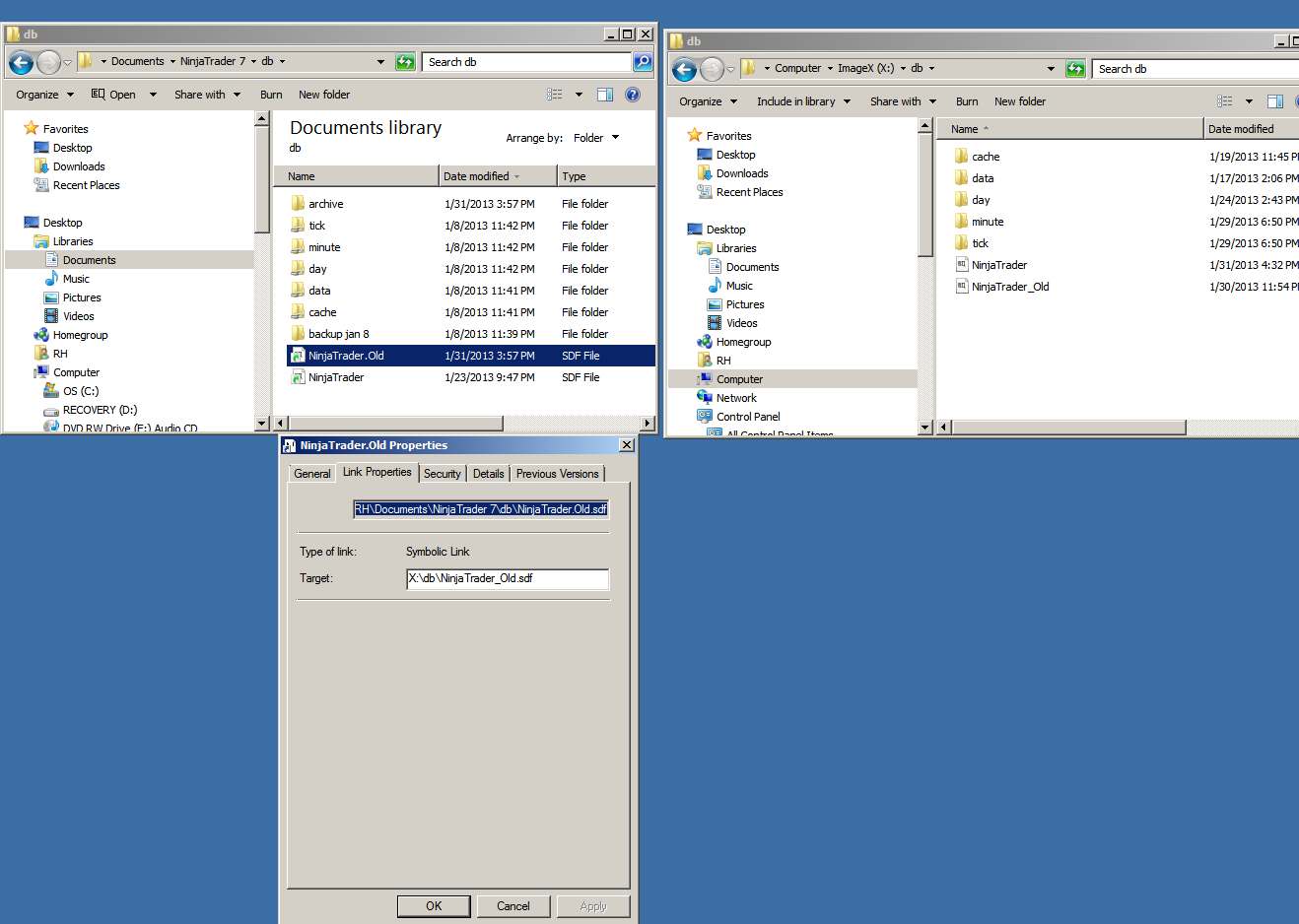1299x924 pixels.
Task: Click OK in Properties dialog
Action: tap(434, 906)
